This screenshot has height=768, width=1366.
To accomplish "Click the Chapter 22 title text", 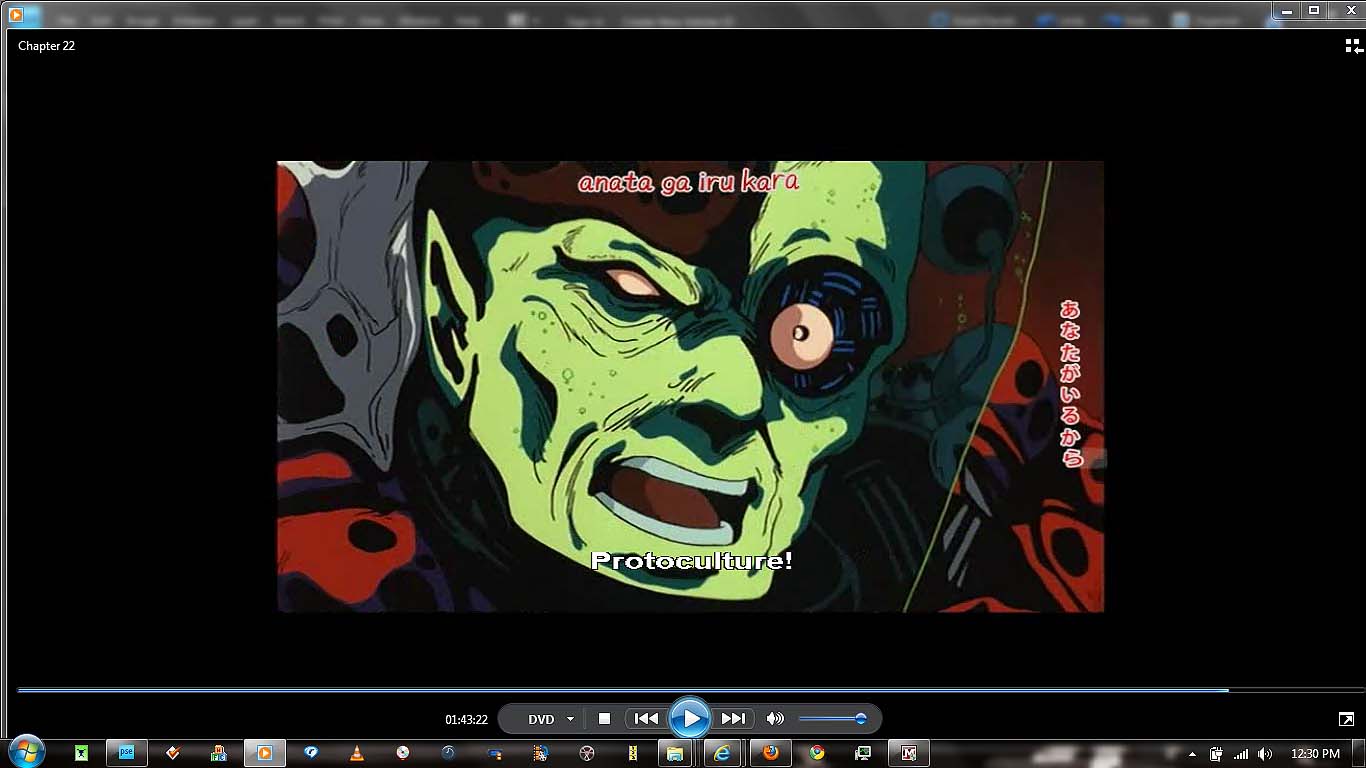I will (46, 46).
